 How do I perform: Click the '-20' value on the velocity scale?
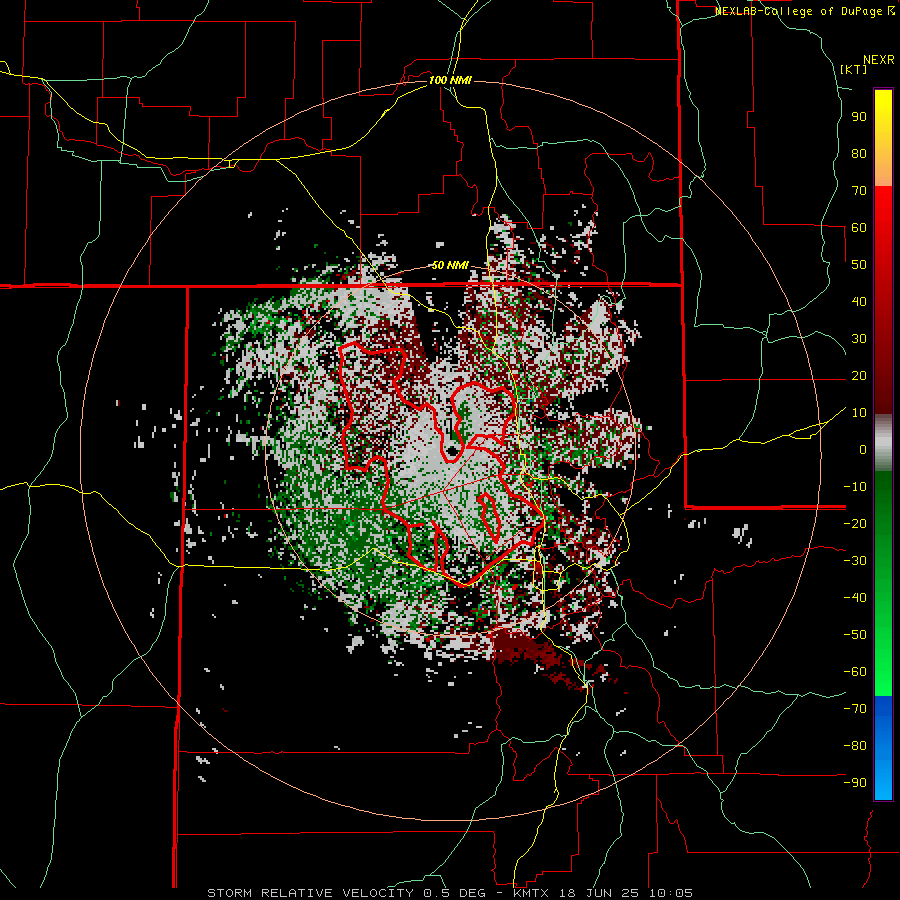point(855,524)
